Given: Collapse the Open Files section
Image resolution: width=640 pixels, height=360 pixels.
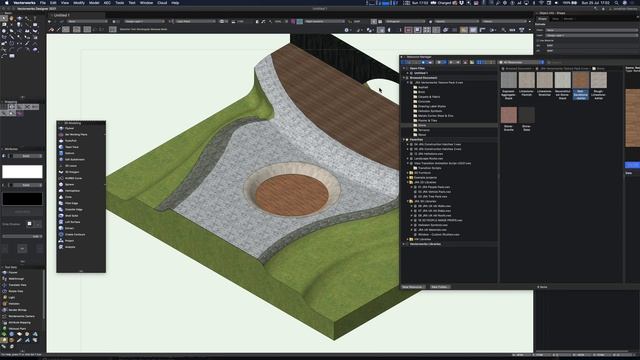Looking at the screenshot, I should click(405, 68).
